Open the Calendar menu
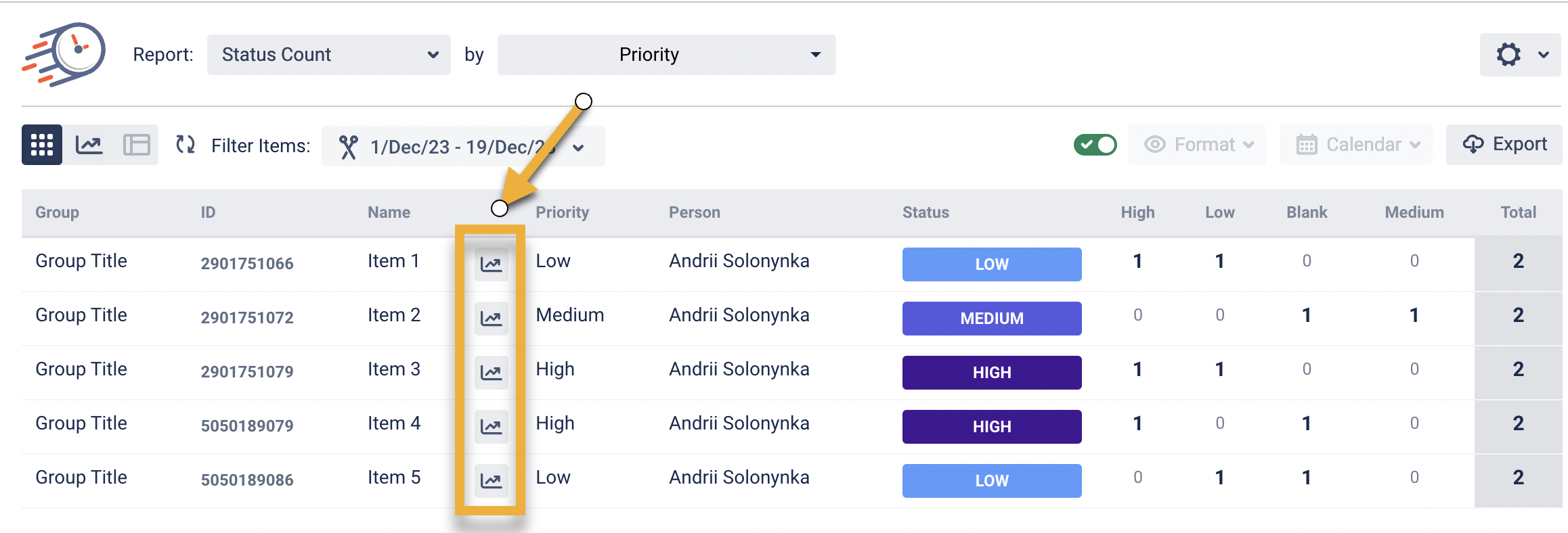This screenshot has height=533, width=1568. pyautogui.click(x=1356, y=145)
